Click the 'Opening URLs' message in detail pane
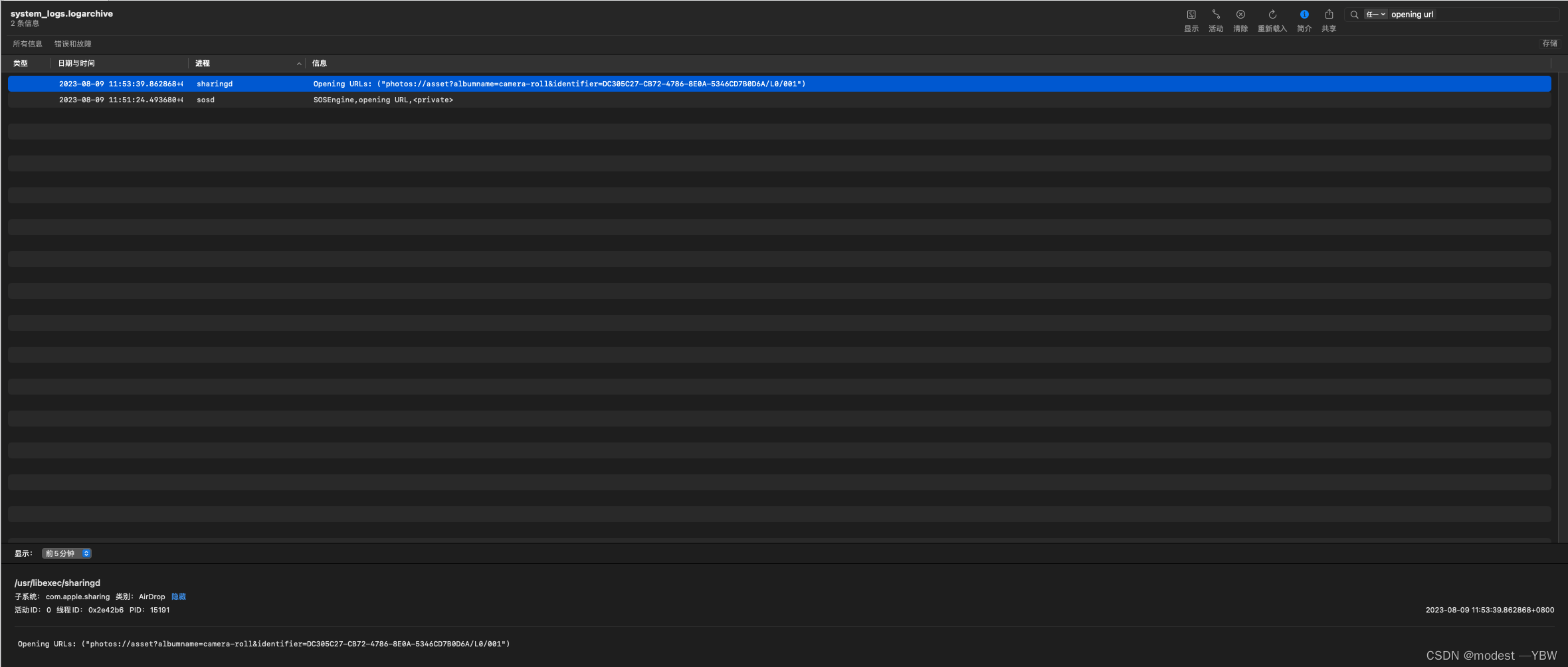The height and width of the screenshot is (667, 1568). [x=264, y=644]
